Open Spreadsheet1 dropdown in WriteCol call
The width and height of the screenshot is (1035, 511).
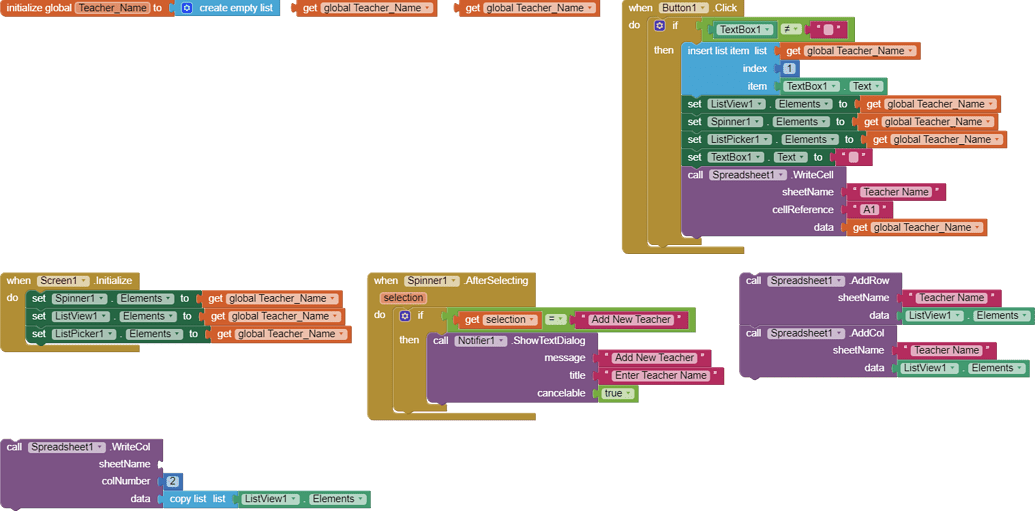point(67,447)
